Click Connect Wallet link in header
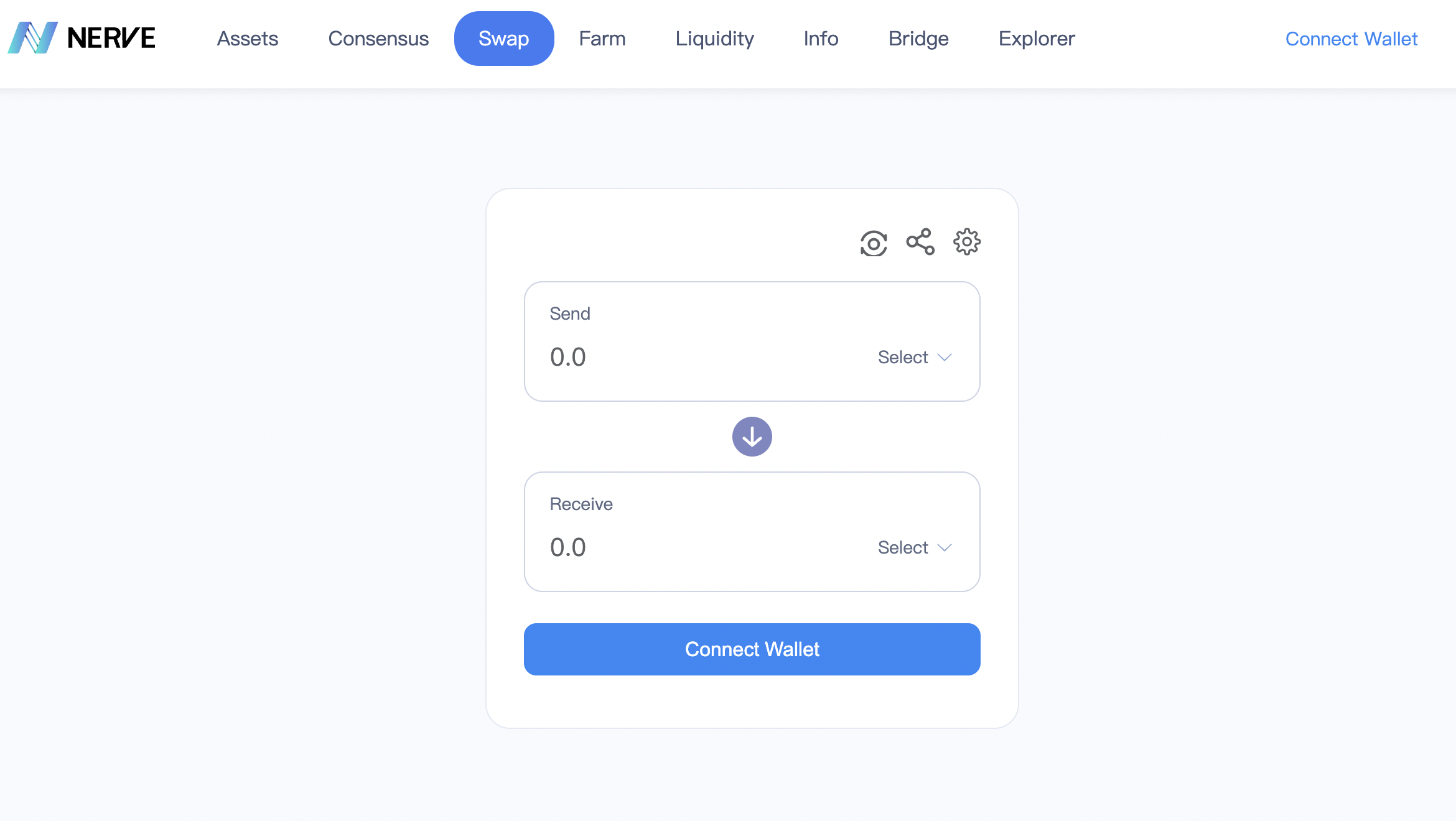The width and height of the screenshot is (1456, 821). click(1351, 39)
